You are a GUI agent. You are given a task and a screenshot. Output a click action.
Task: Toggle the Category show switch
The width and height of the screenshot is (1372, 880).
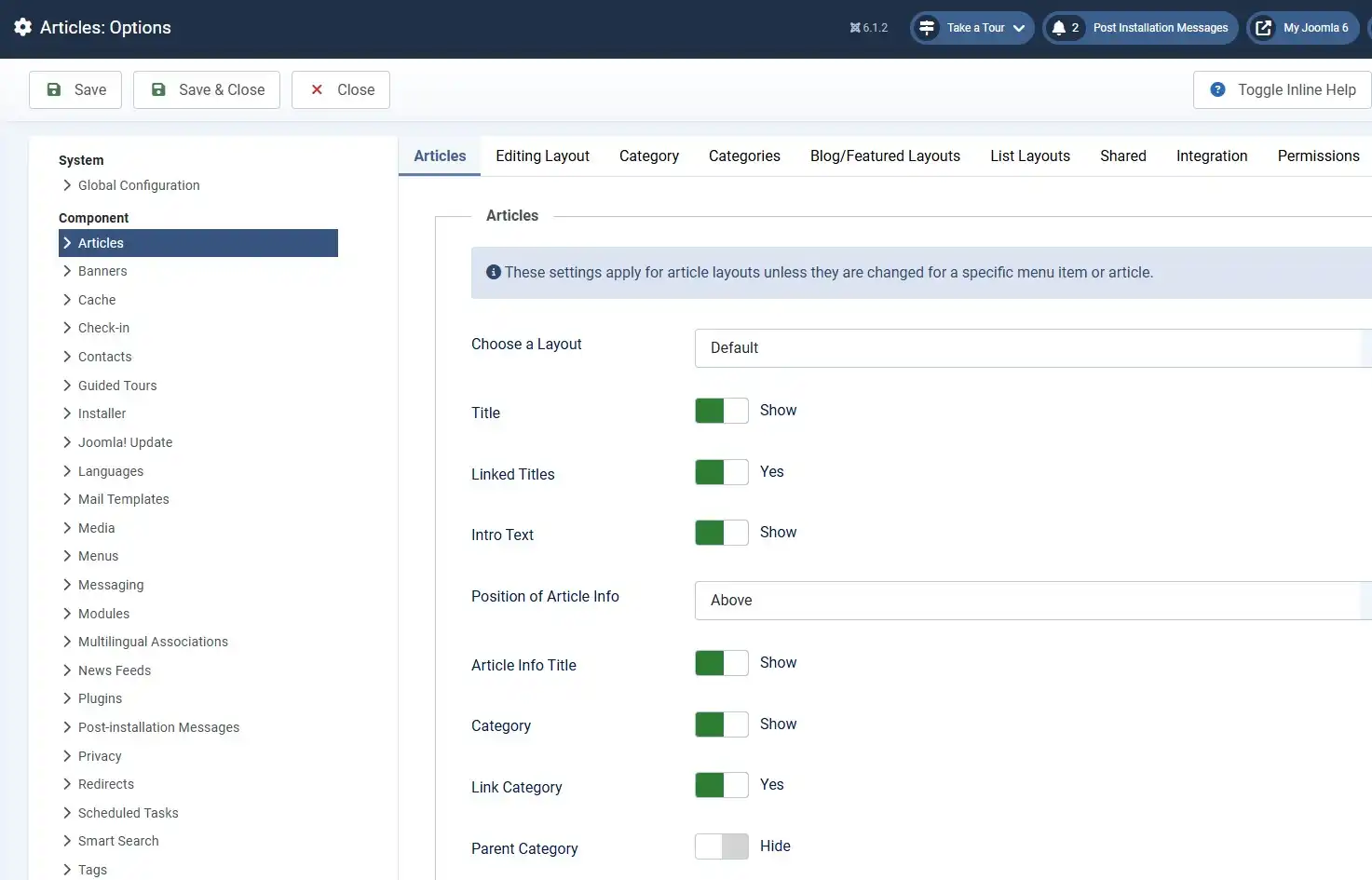tap(722, 724)
